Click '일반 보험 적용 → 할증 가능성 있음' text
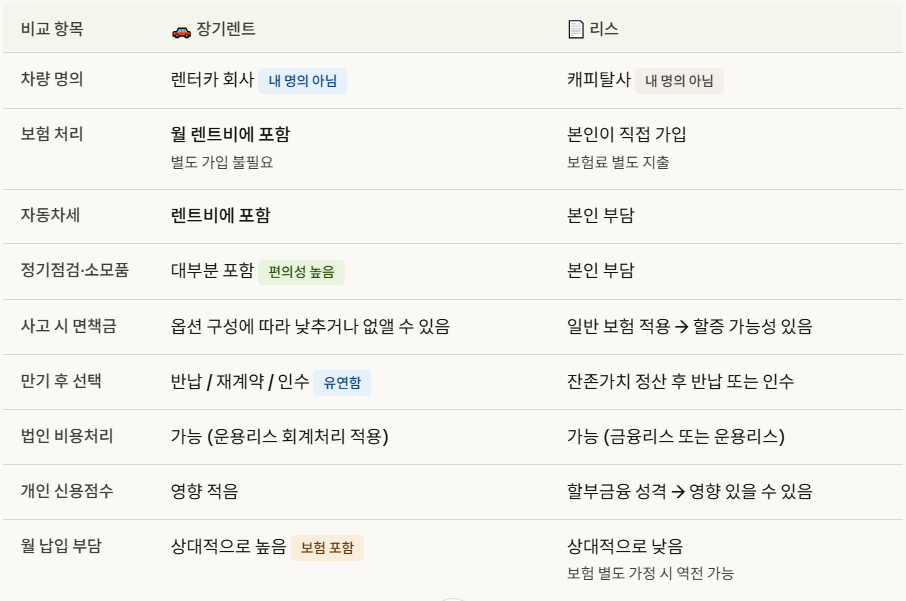906x601 pixels. (689, 326)
